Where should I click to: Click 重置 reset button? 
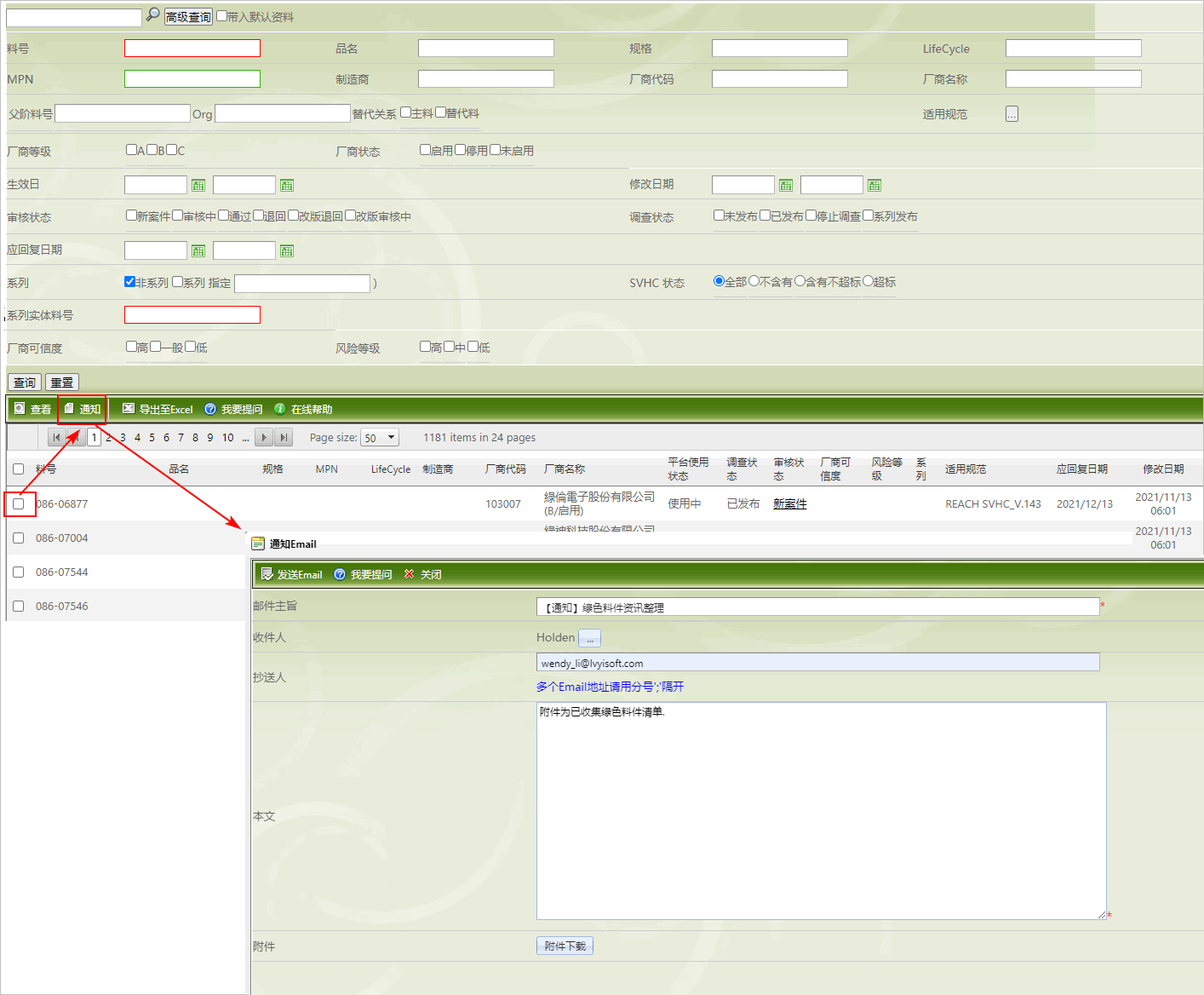tap(62, 382)
